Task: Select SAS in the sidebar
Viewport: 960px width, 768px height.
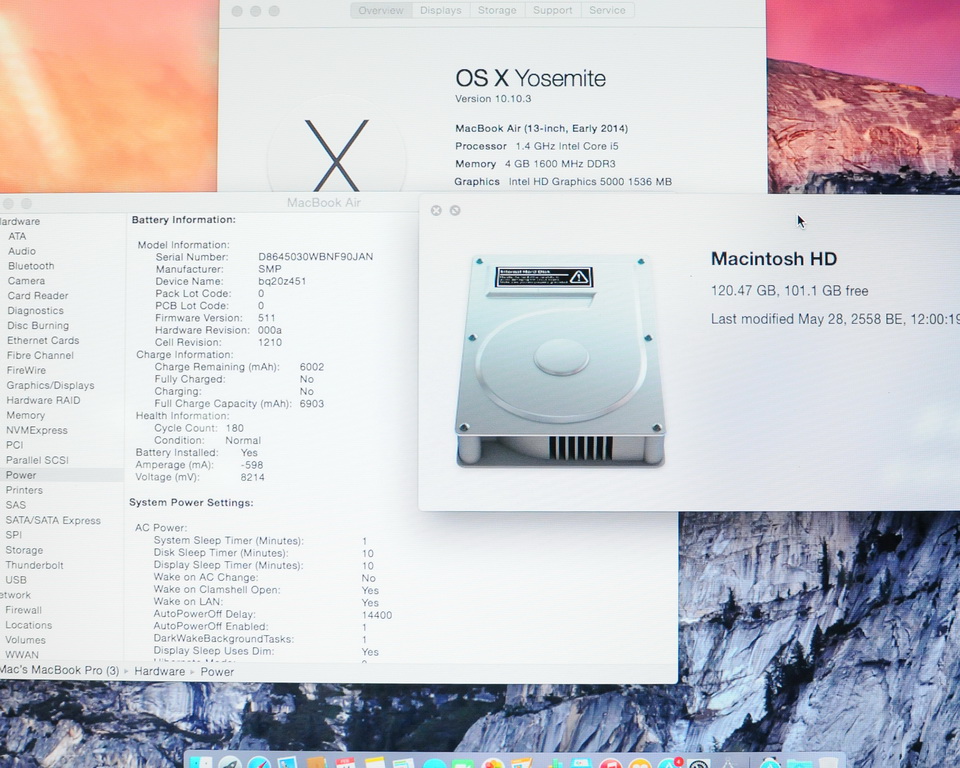Action: click(x=16, y=505)
